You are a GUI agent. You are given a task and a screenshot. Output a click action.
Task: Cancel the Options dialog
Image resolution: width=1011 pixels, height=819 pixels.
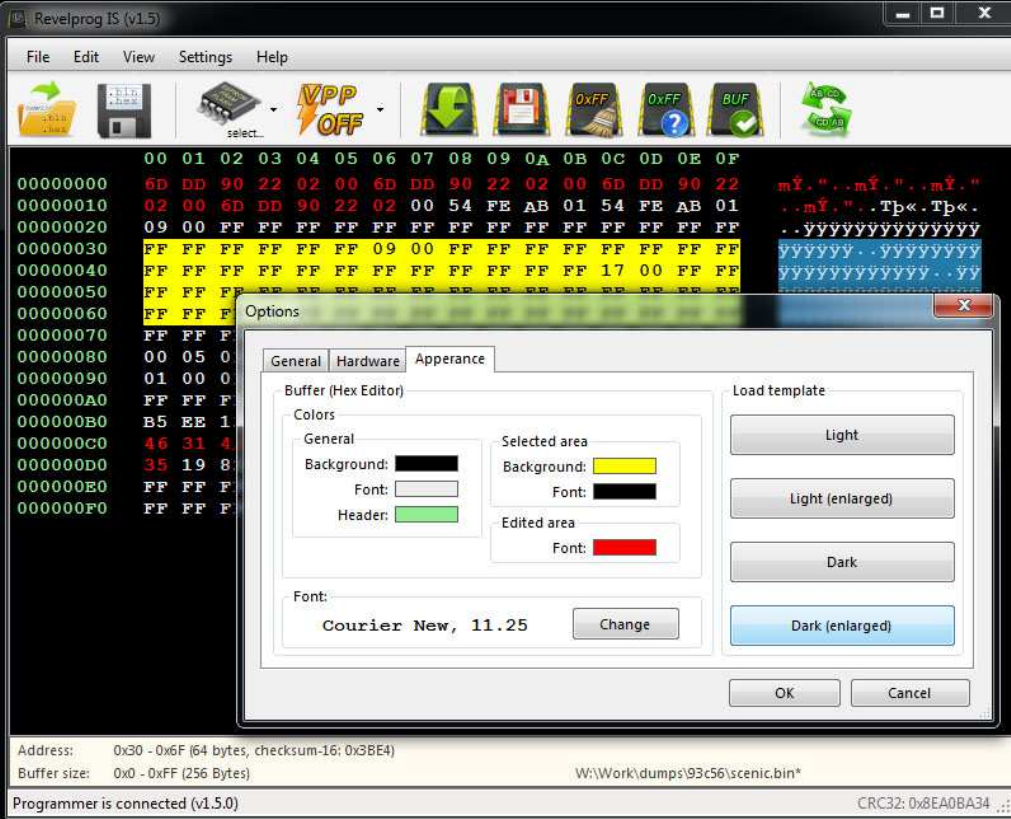tap(910, 693)
